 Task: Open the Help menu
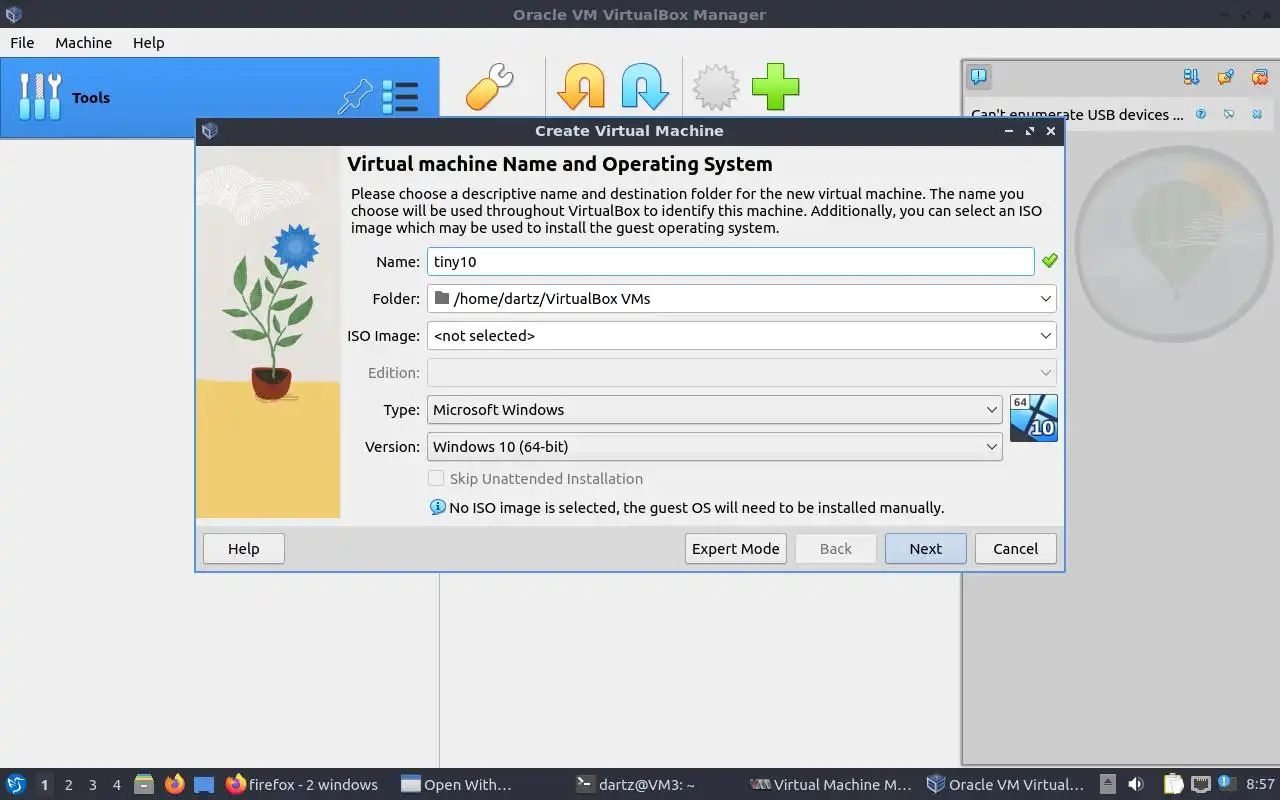click(149, 42)
